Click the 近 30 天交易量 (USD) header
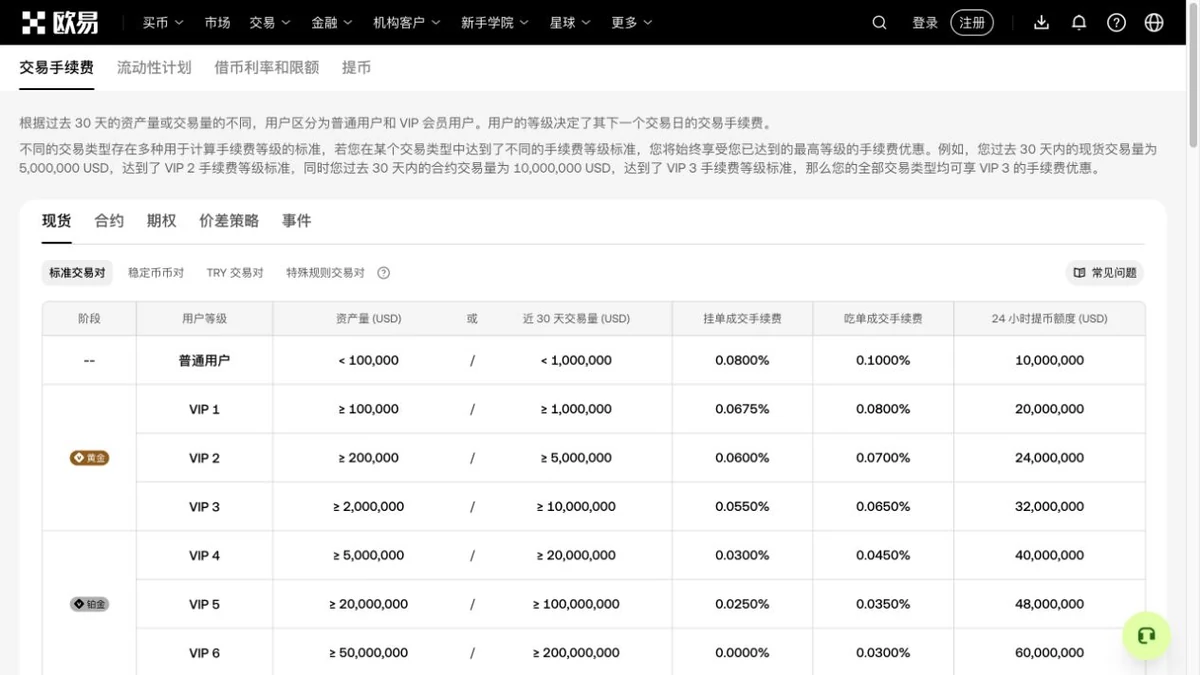Screen dimensions: 1200x675 point(576,319)
